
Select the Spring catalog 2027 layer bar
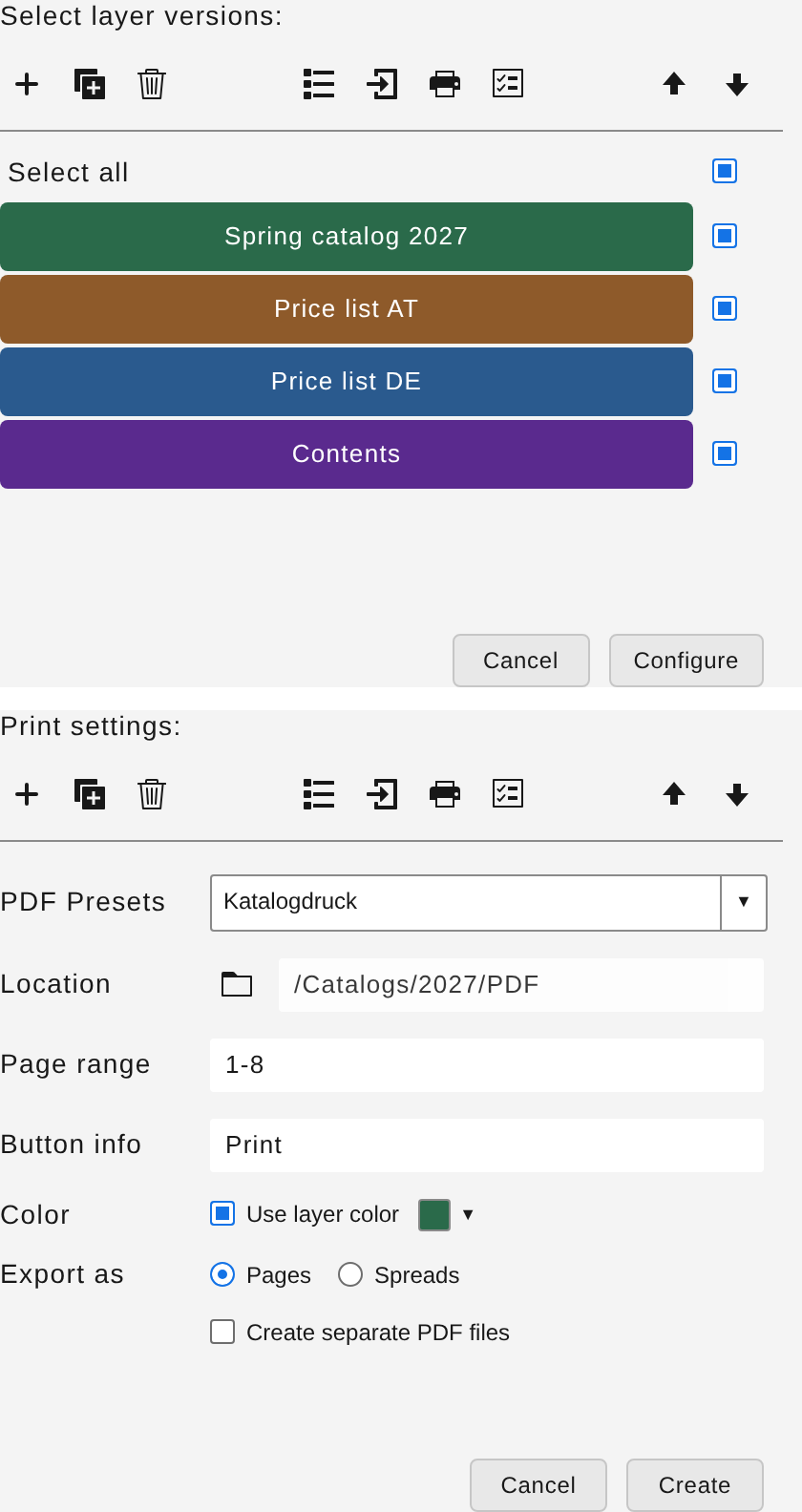click(347, 237)
